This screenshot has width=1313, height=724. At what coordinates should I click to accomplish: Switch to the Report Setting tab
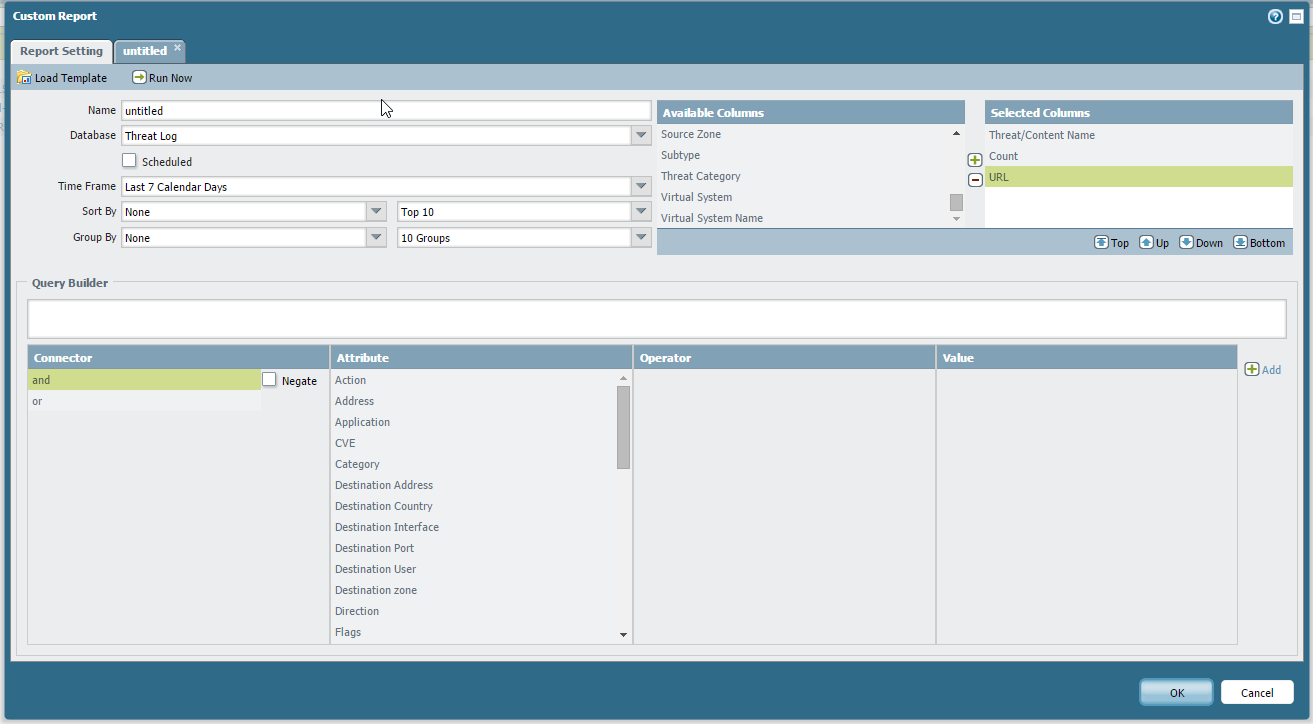point(61,51)
